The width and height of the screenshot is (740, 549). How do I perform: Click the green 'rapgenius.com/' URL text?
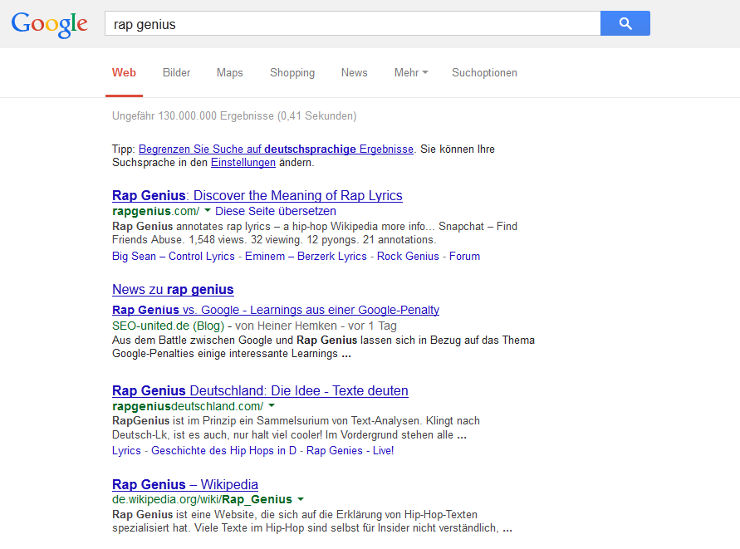coord(156,211)
